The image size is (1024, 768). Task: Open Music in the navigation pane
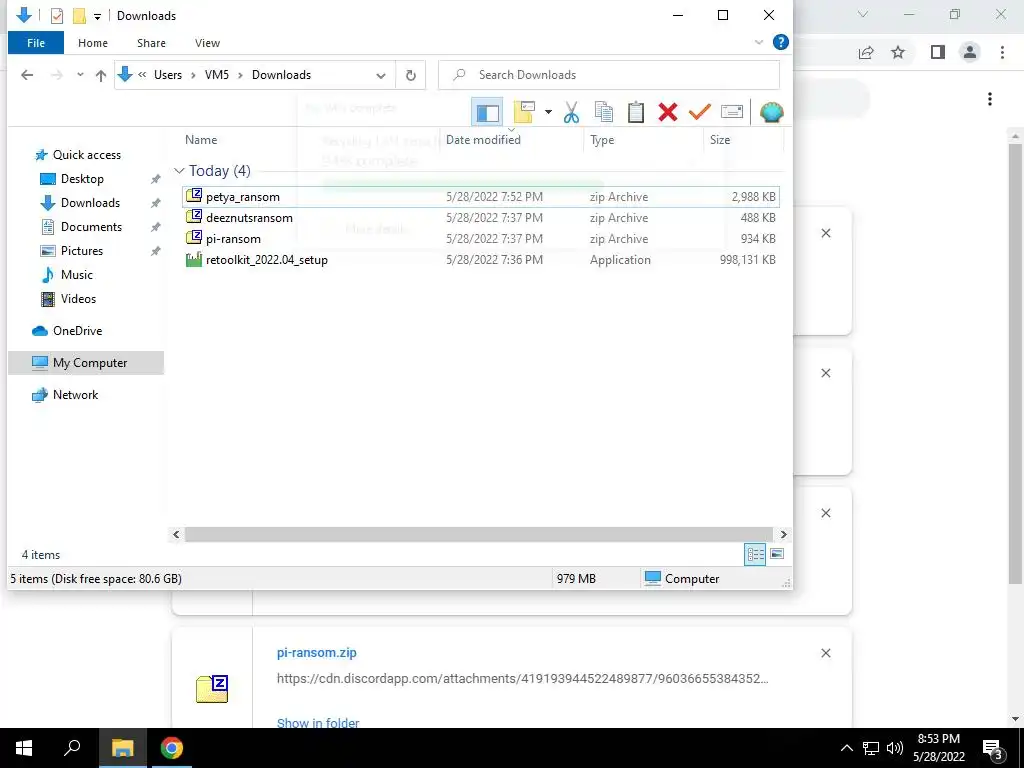pyautogui.click(x=76, y=275)
